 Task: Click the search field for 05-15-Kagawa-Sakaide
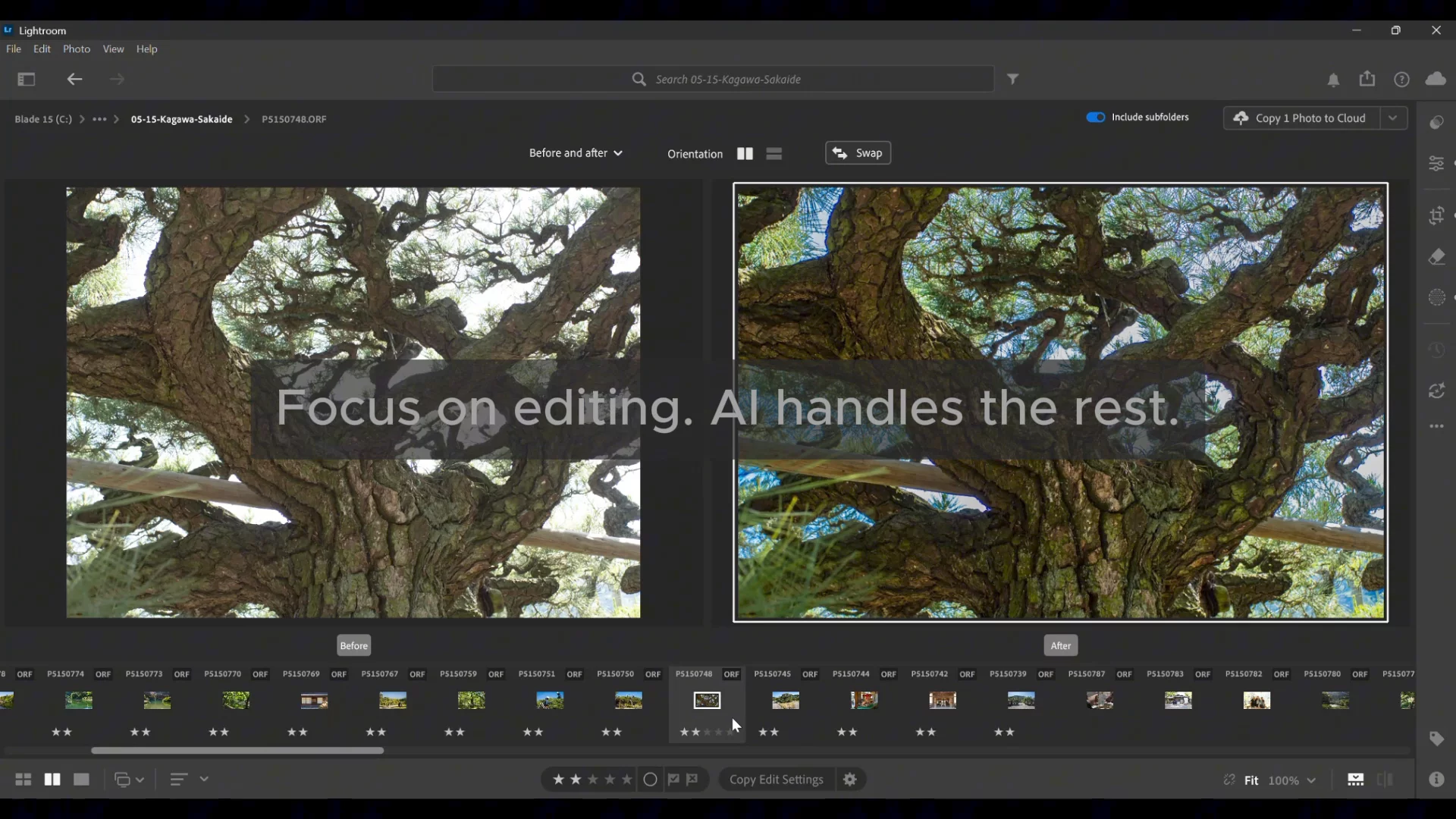pos(713,79)
